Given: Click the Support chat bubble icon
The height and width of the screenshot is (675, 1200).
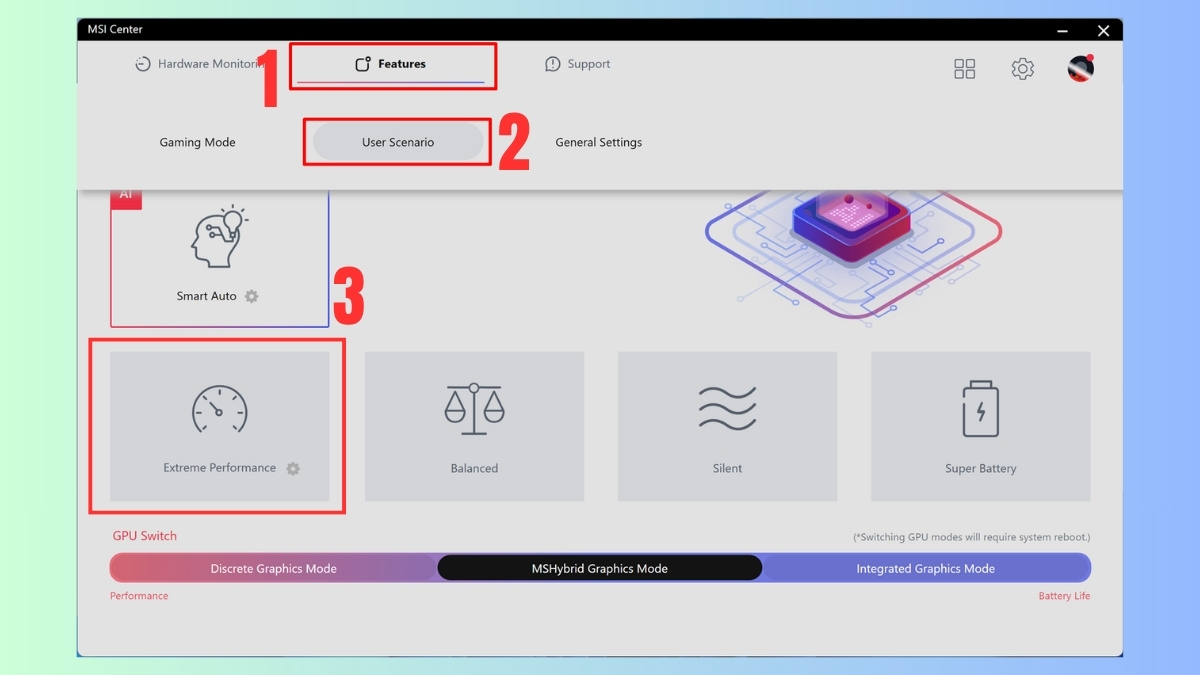Looking at the screenshot, I should point(552,64).
